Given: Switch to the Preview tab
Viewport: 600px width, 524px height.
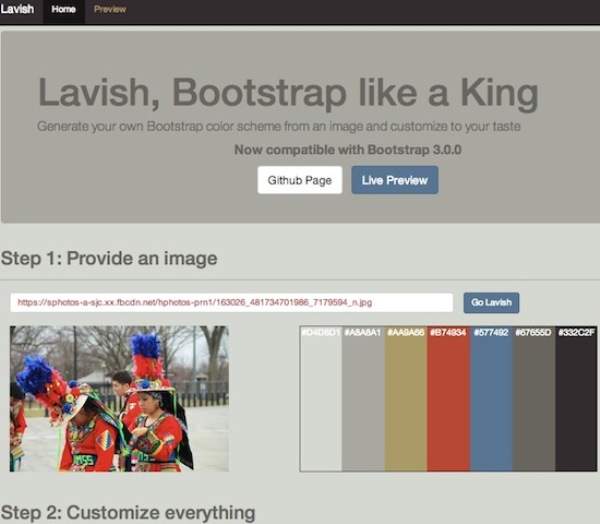Looking at the screenshot, I should click(x=110, y=10).
